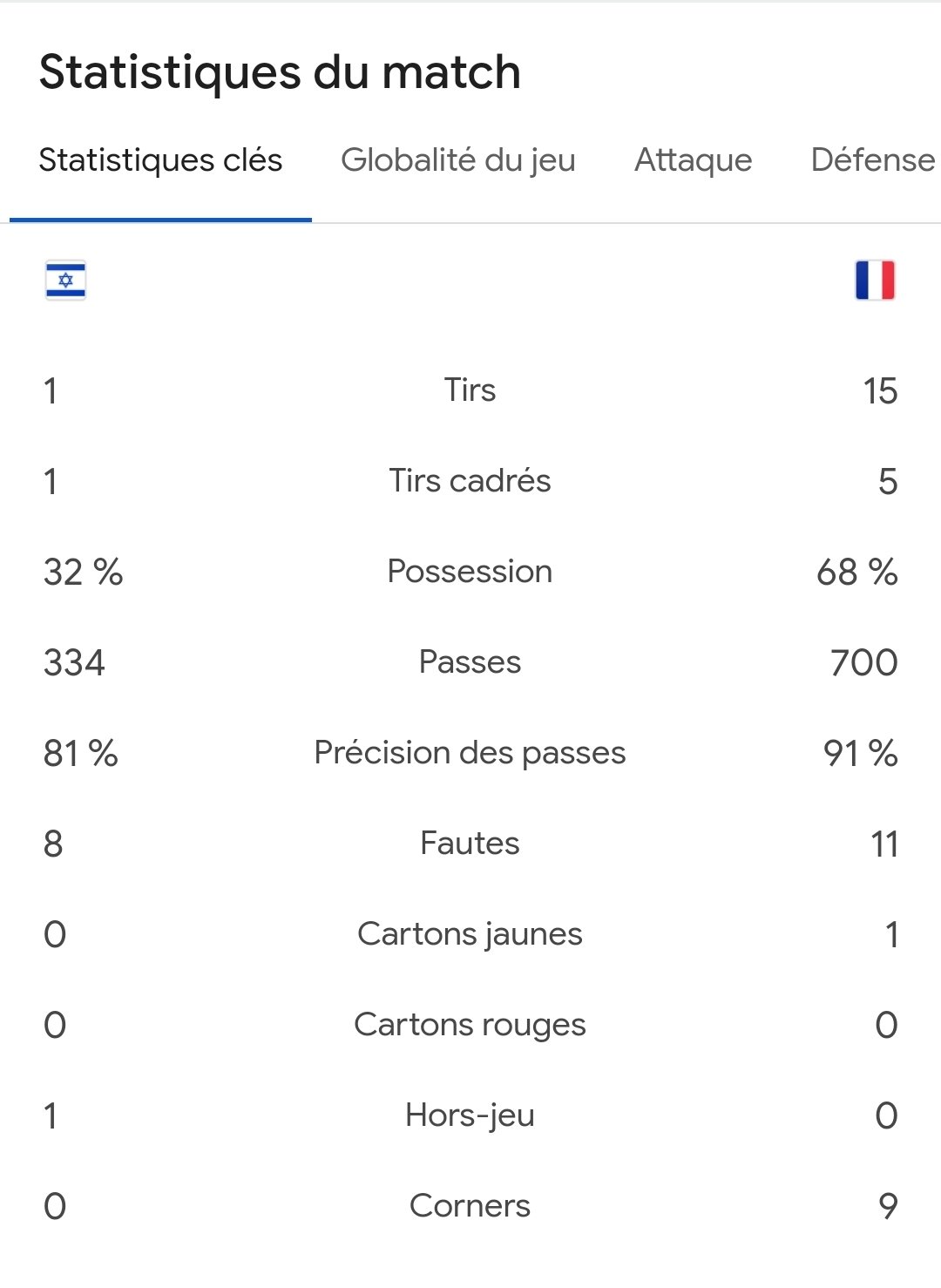941x1288 pixels.
Task: Click France's 700 passes value
Action: coord(863,663)
